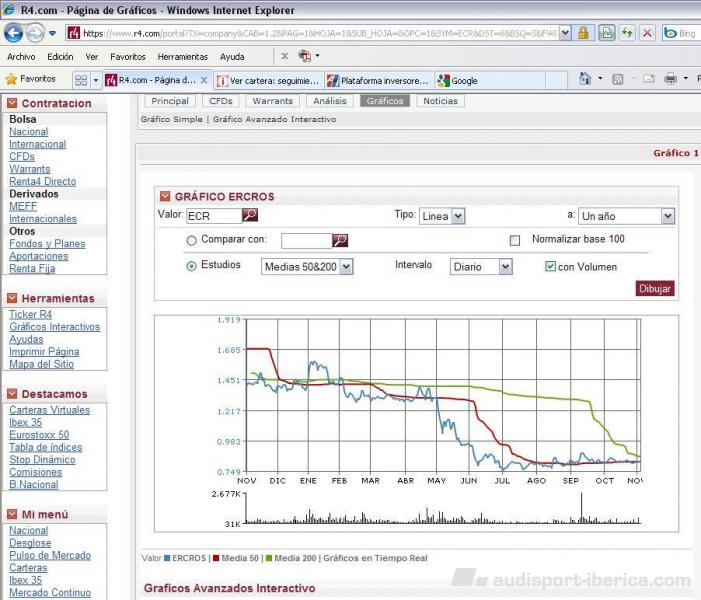Click the Bing search icon
The image size is (701, 600).
point(670,33)
